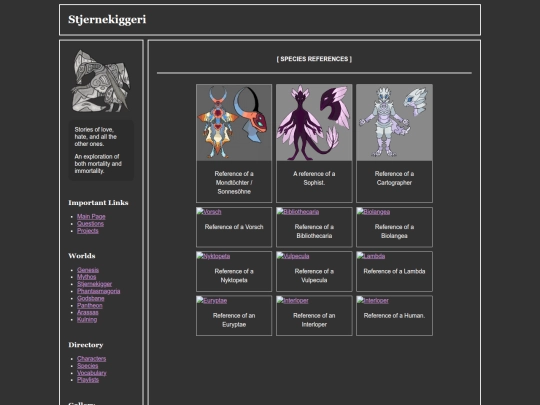Open the Stjernekigger world link

coord(94,284)
